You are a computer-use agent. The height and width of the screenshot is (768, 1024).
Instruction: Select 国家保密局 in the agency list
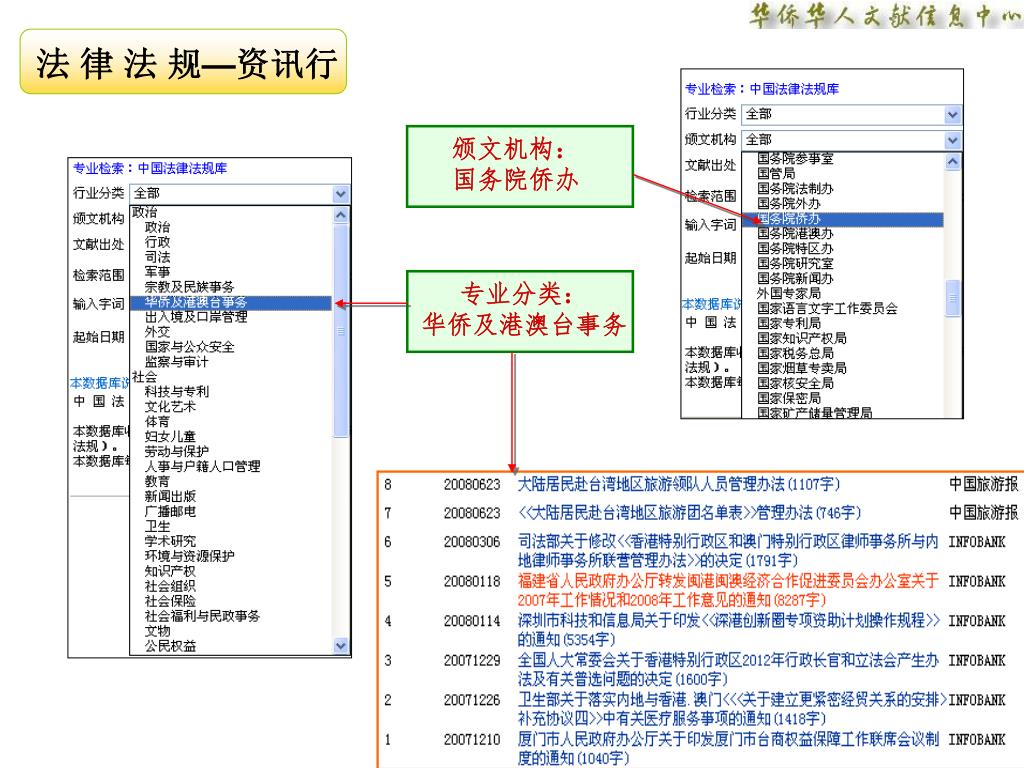pyautogui.click(x=789, y=399)
